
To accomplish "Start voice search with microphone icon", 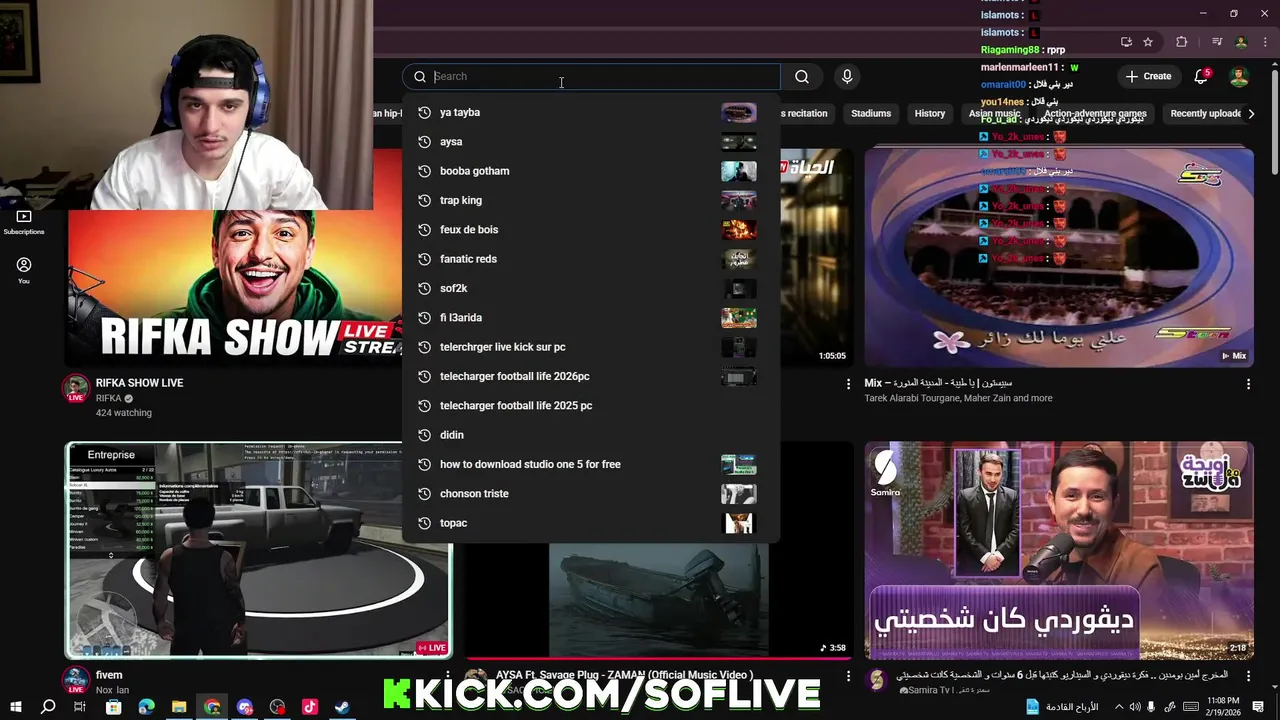I will click(x=847, y=77).
